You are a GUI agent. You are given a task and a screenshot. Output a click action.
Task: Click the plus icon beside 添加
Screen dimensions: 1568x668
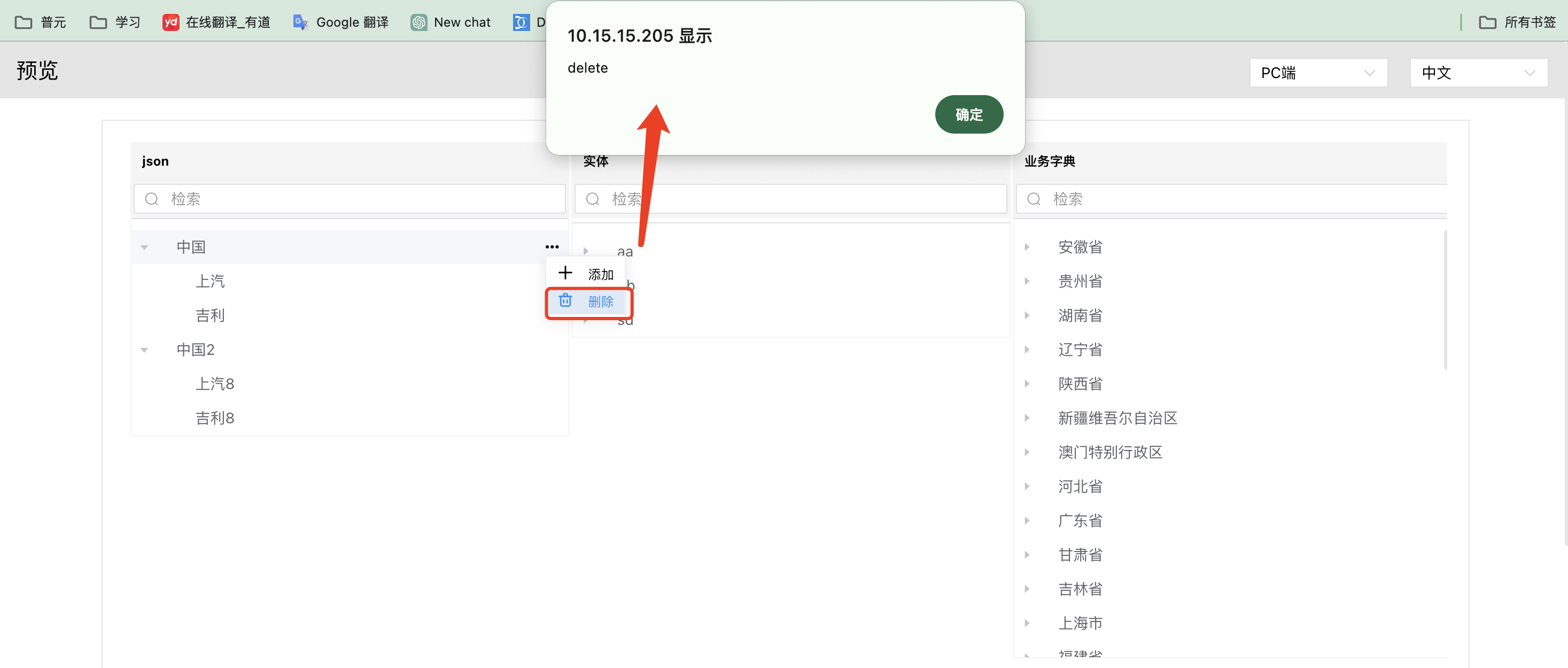click(565, 273)
